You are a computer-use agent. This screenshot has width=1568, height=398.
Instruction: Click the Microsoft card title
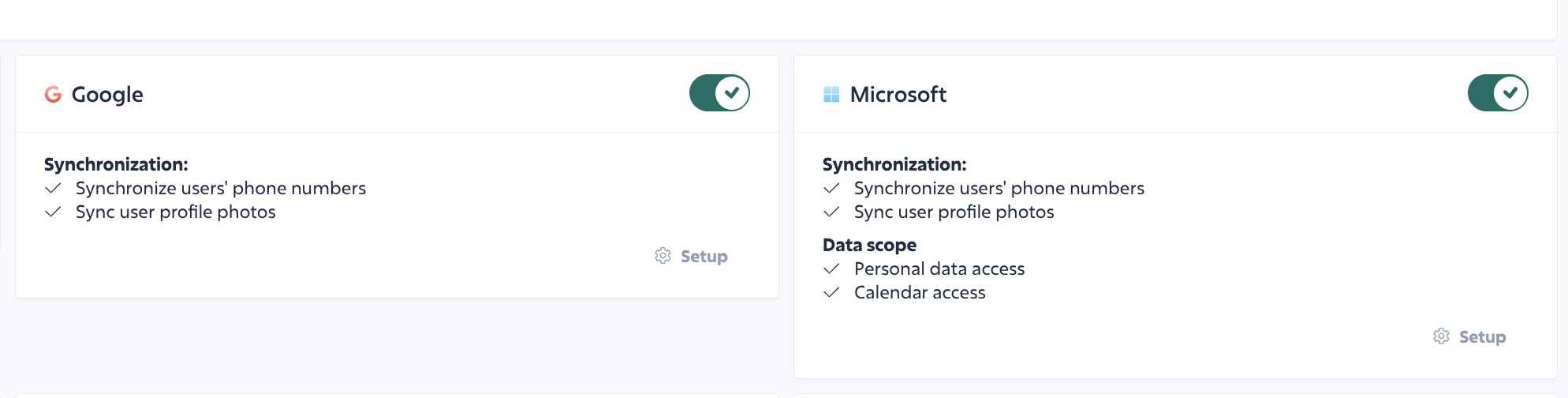tap(898, 95)
